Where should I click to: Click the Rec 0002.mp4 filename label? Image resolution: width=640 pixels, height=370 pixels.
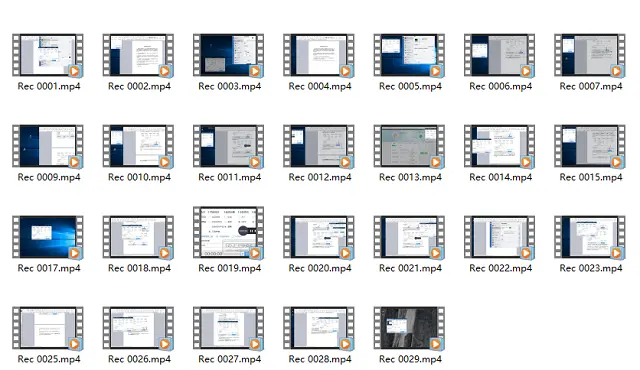[x=139, y=86]
